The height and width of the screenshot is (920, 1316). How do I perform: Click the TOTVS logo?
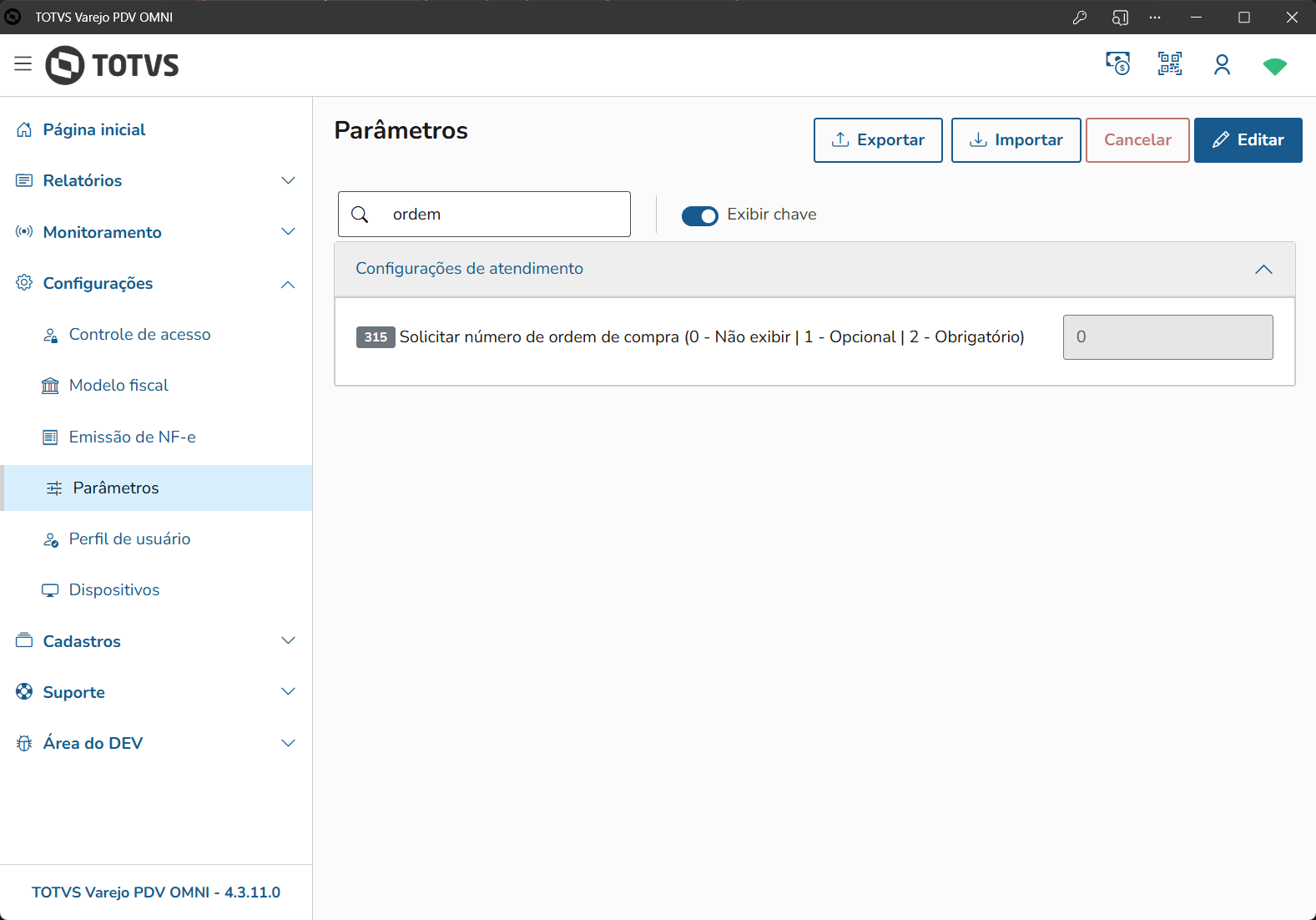(112, 65)
